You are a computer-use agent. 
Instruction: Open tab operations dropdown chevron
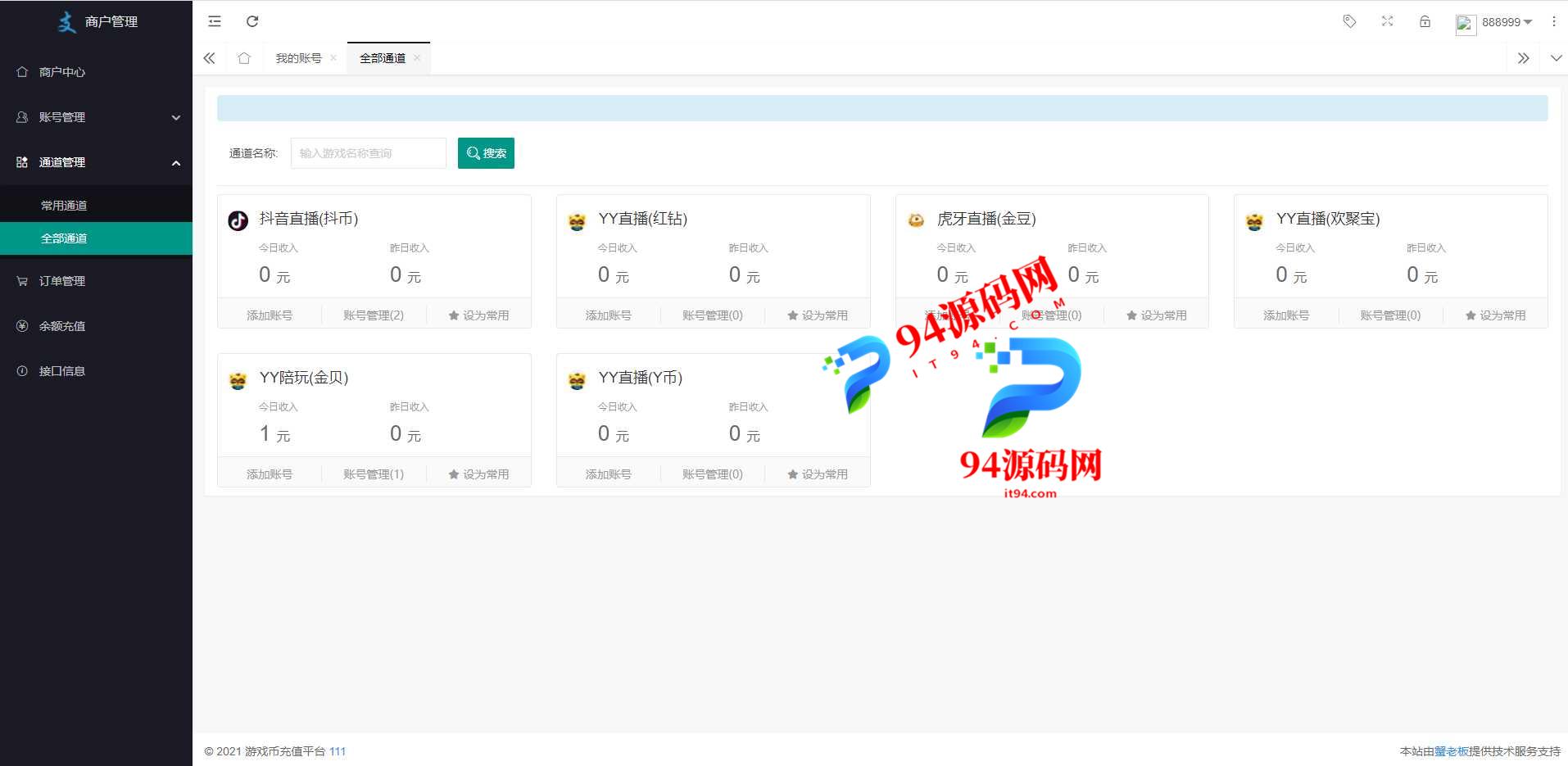click(1556, 58)
